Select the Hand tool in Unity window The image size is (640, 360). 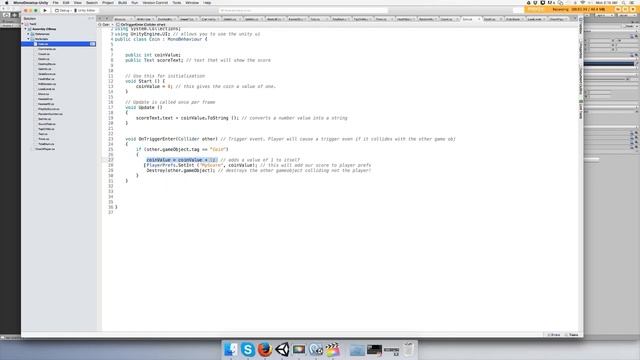[6, 15]
